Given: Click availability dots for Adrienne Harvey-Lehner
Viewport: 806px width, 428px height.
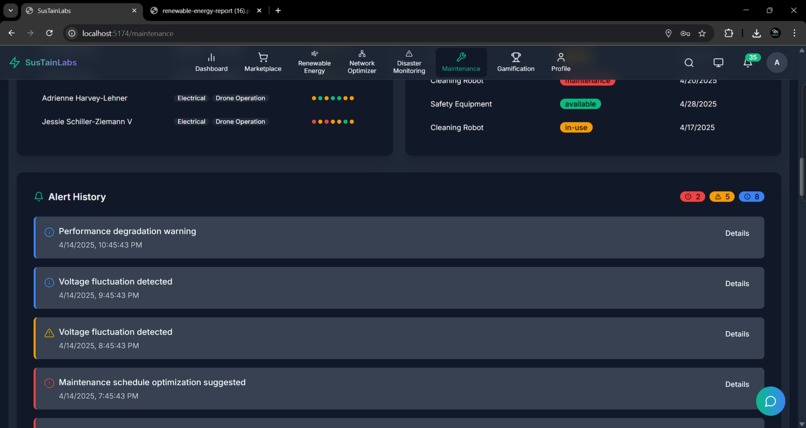Looking at the screenshot, I should pyautogui.click(x=333, y=98).
